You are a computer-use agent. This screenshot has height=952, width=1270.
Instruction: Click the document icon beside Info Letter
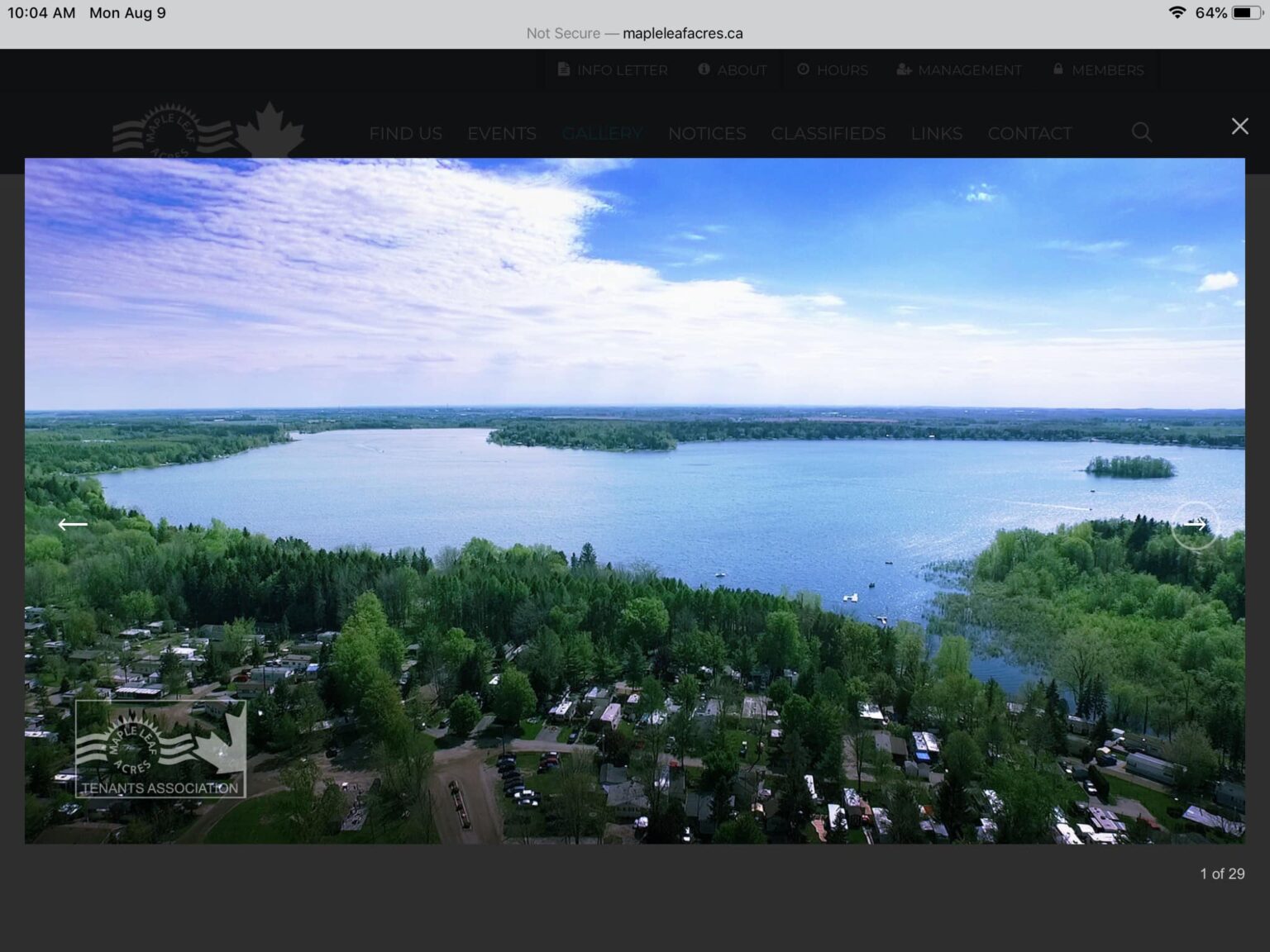pyautogui.click(x=564, y=69)
